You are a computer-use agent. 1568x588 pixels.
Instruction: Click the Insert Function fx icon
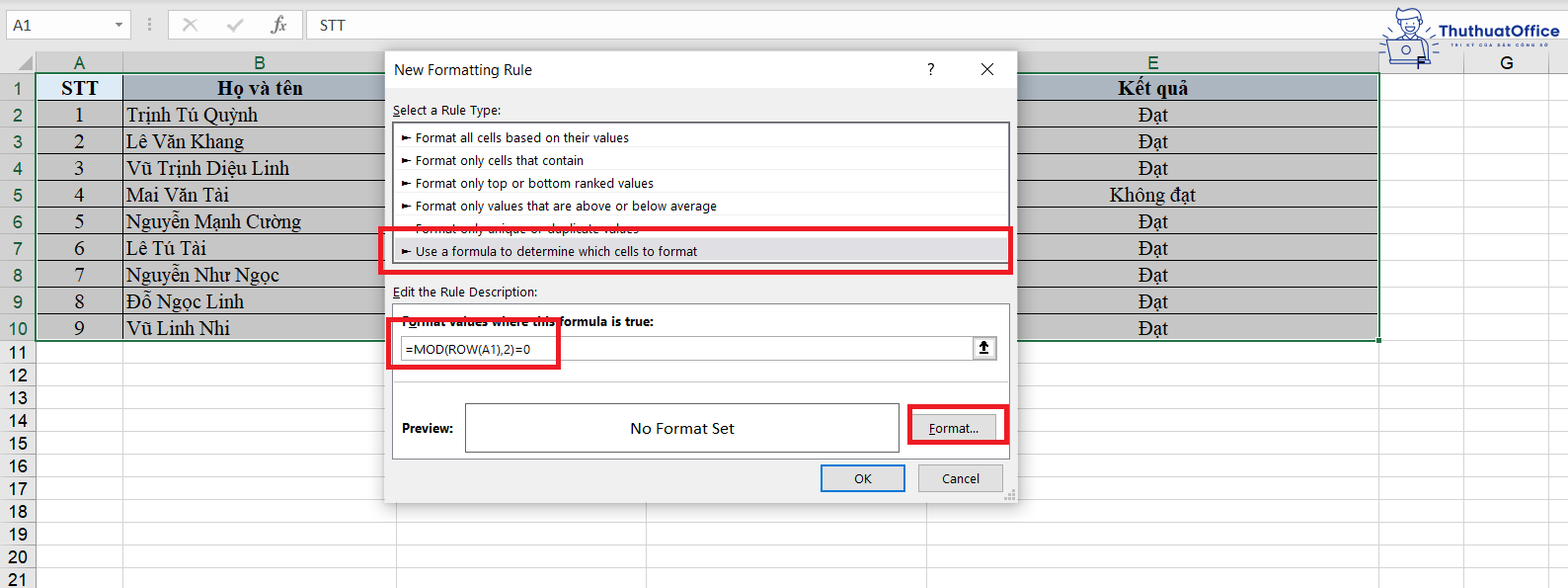click(x=279, y=25)
